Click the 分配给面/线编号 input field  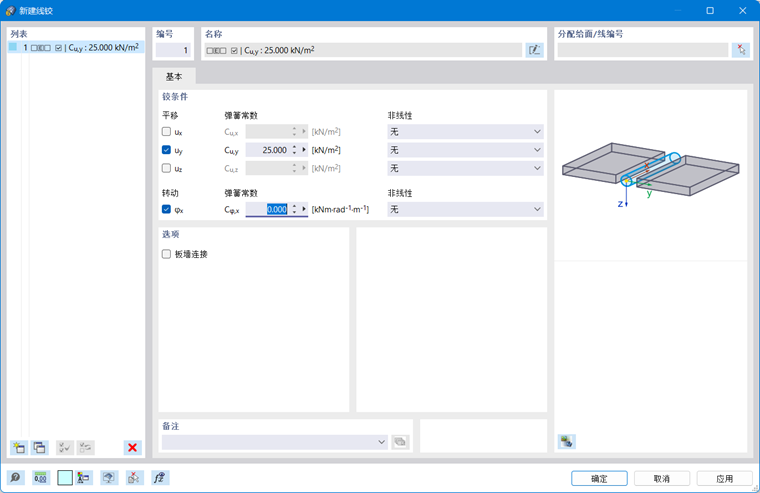(643, 50)
